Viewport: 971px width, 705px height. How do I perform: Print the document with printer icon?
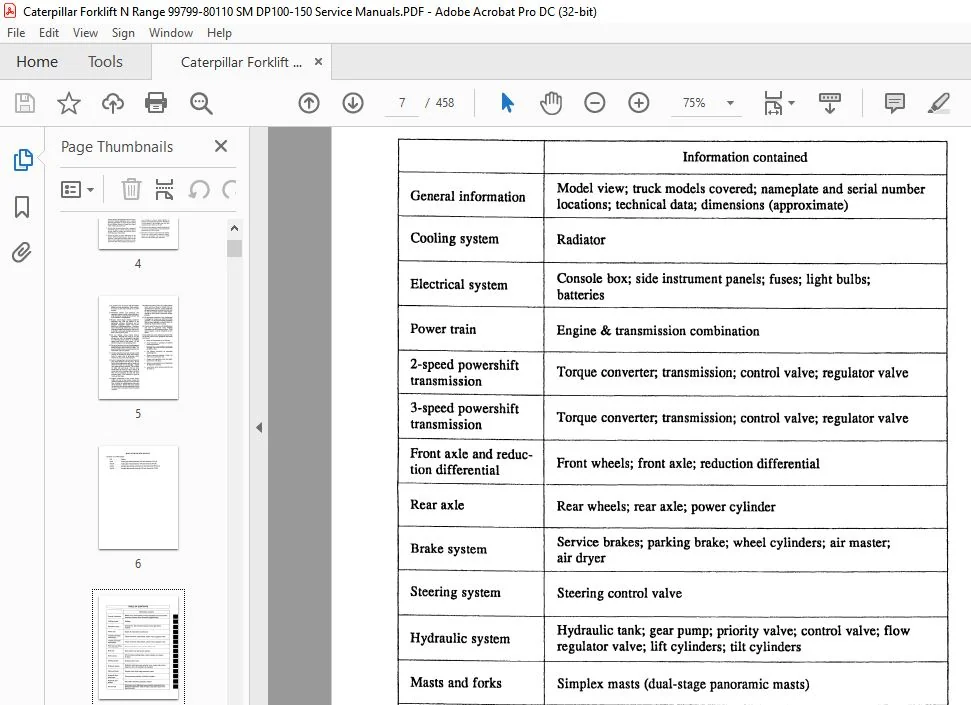(156, 103)
